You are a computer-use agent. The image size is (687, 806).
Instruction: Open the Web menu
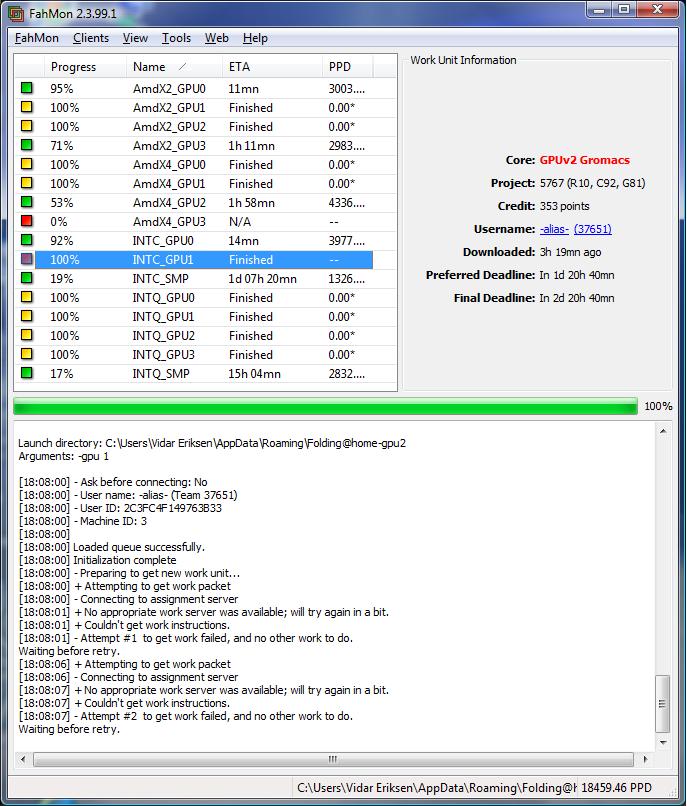pyautogui.click(x=216, y=38)
